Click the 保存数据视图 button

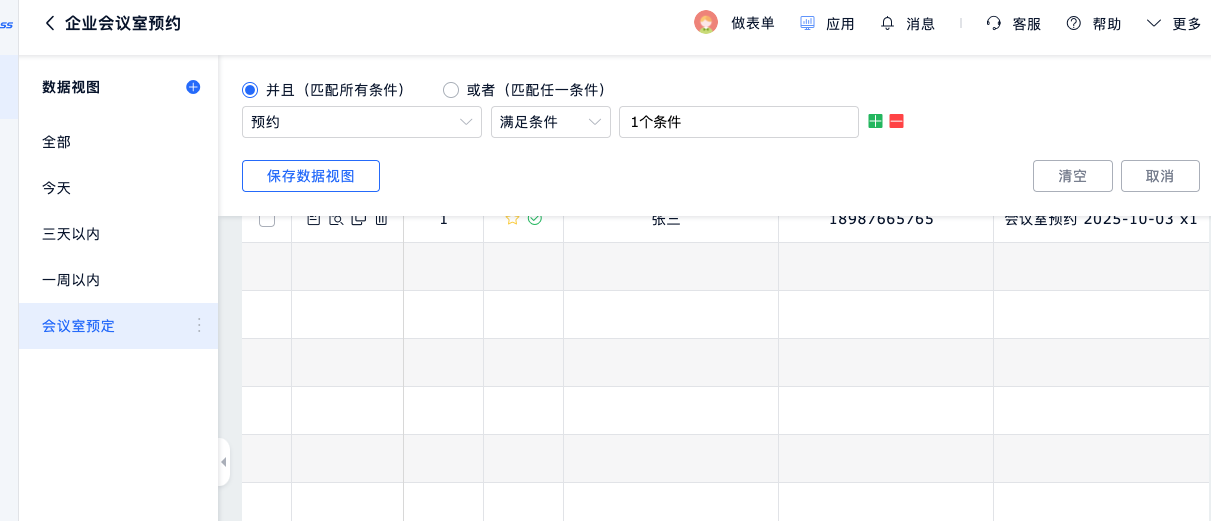point(311,176)
